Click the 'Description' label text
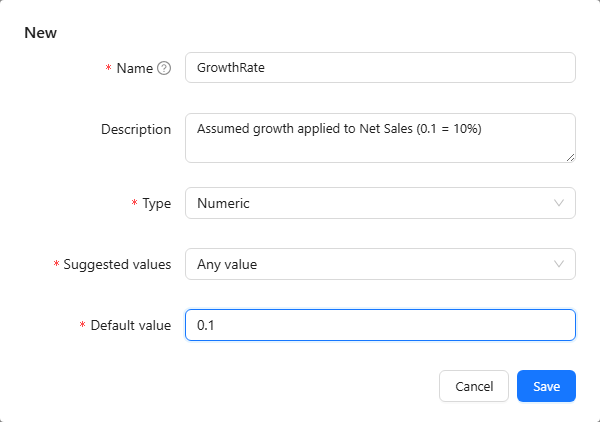The height and width of the screenshot is (422, 600). [136, 129]
